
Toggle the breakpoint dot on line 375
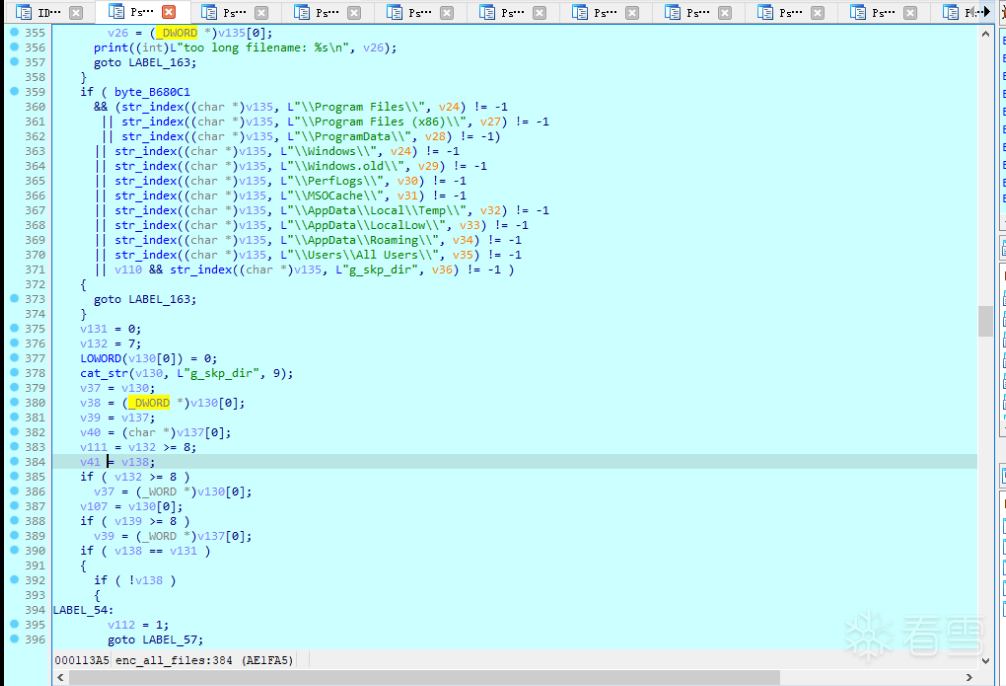pos(14,328)
